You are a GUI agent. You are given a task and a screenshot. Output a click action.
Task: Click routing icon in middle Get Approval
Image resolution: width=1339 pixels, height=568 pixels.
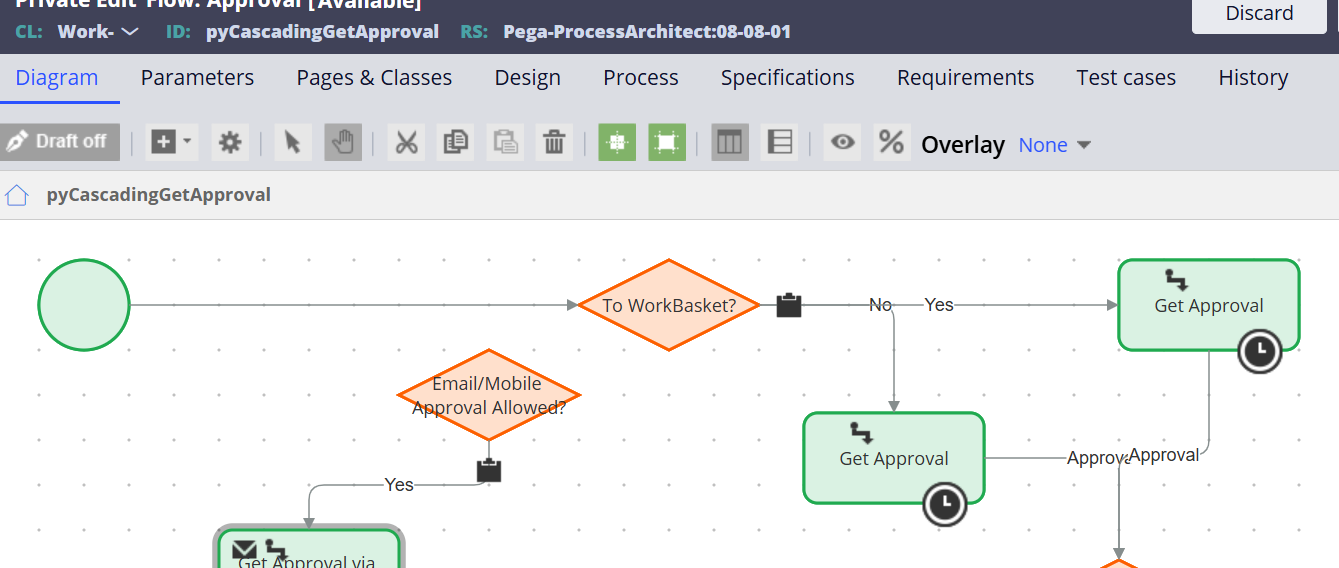tap(861, 432)
